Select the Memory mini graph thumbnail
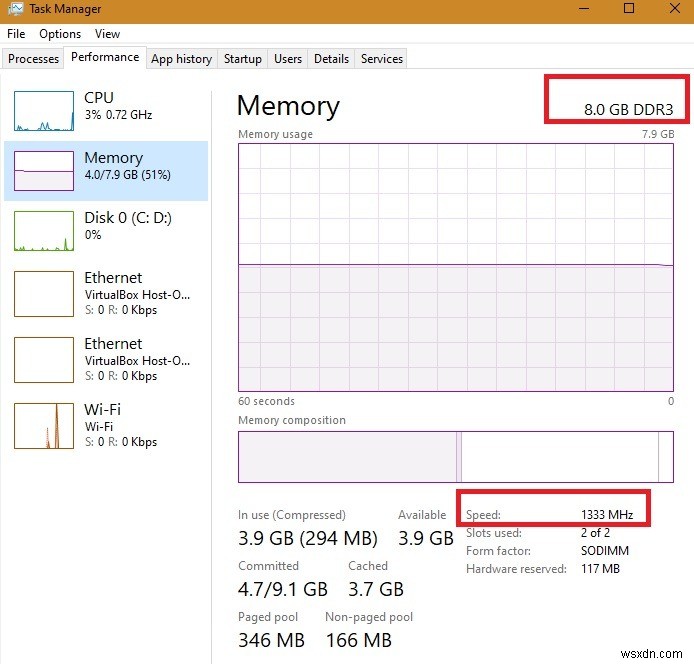694x664 pixels. 44,171
